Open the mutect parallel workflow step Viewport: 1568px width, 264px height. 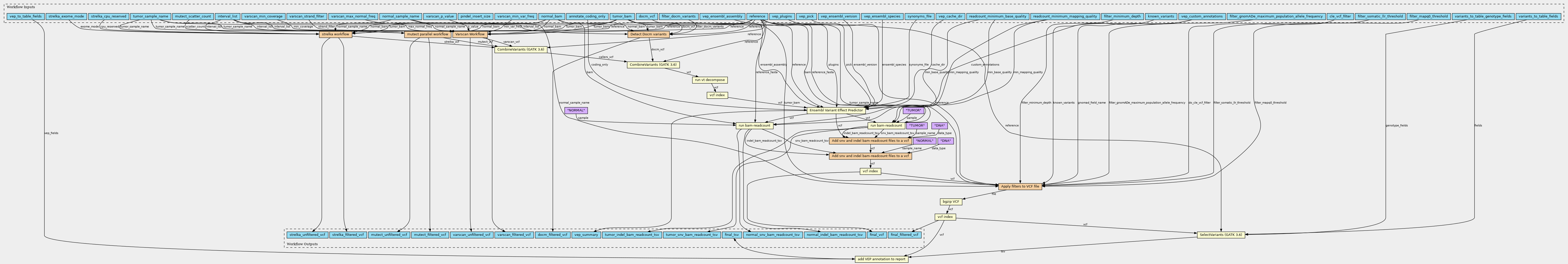pyautogui.click(x=427, y=34)
